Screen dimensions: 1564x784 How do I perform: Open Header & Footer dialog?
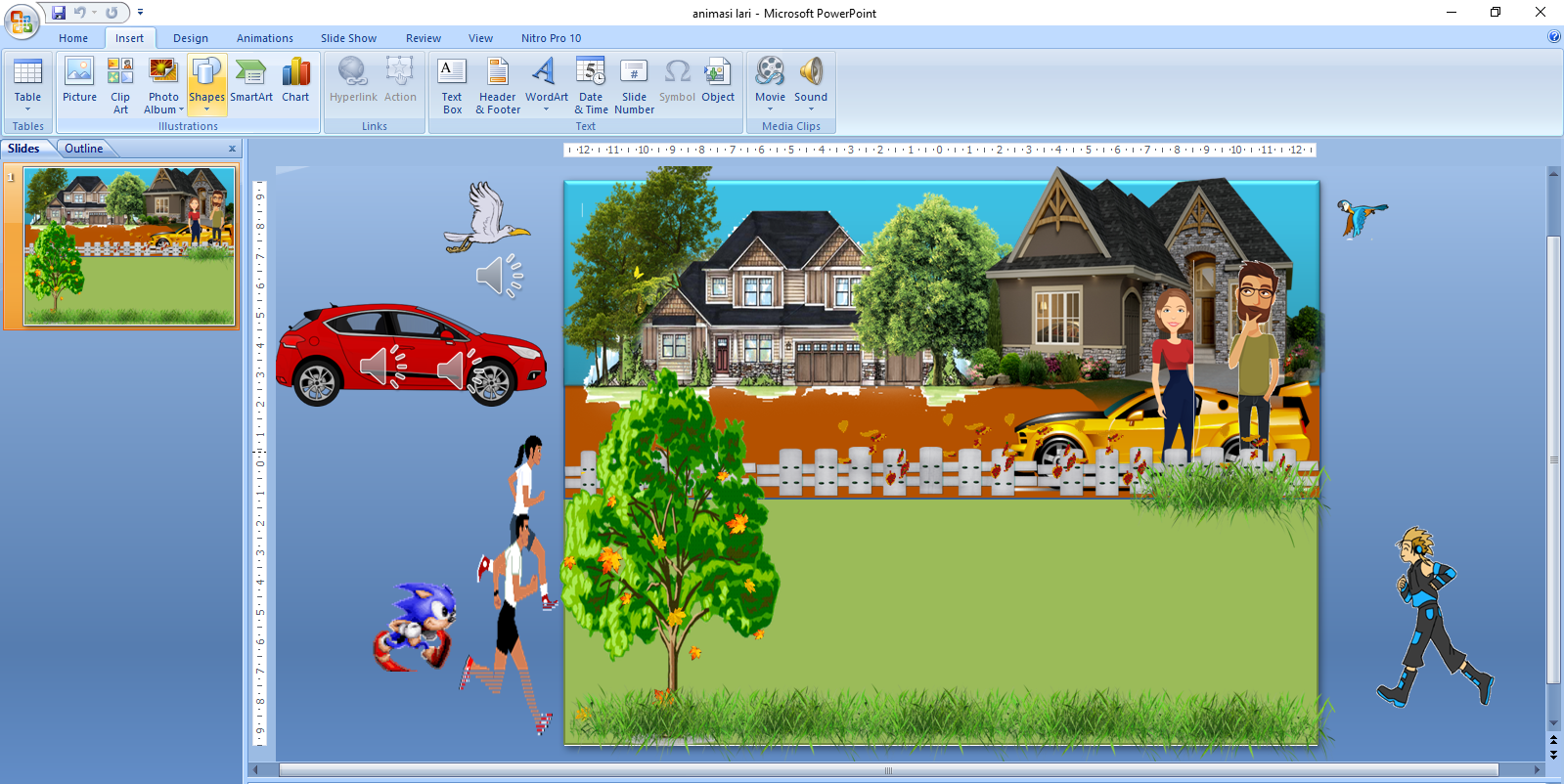coord(498,85)
